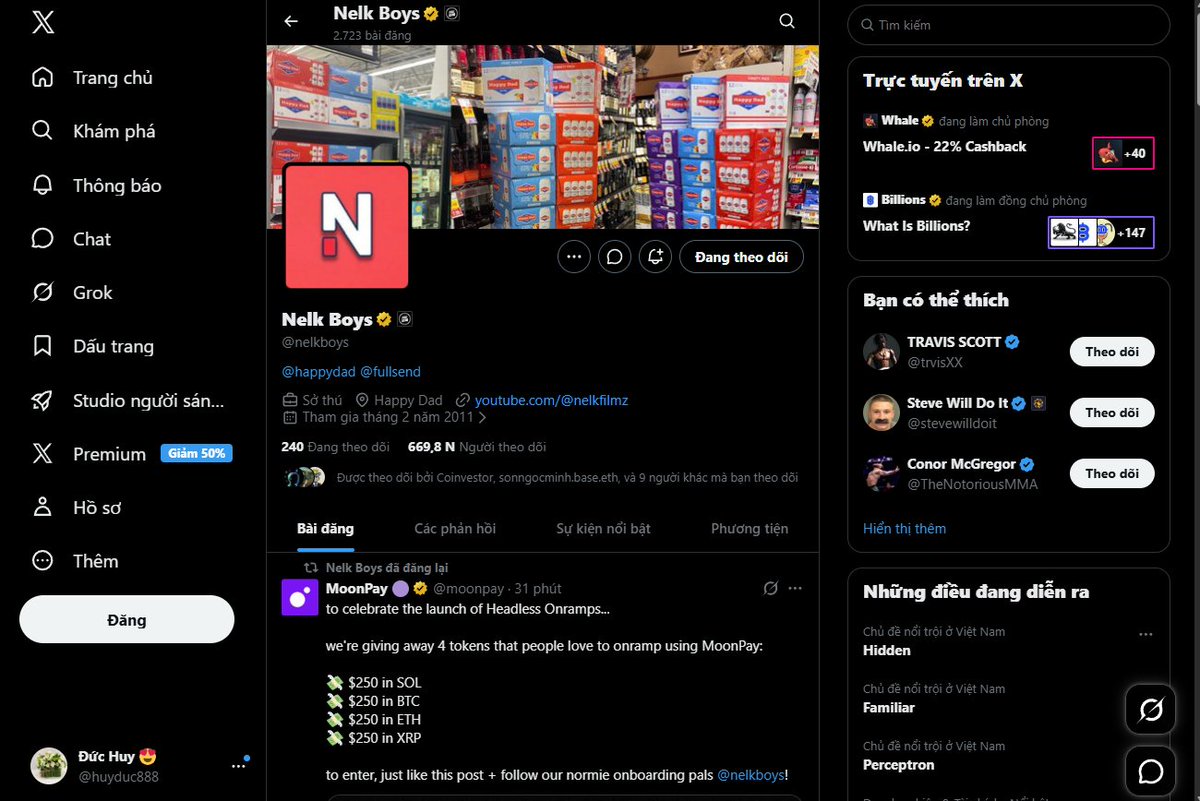This screenshot has height=801, width=1200.
Task: Follow TRAVIS SCOTT
Action: pos(1112,351)
